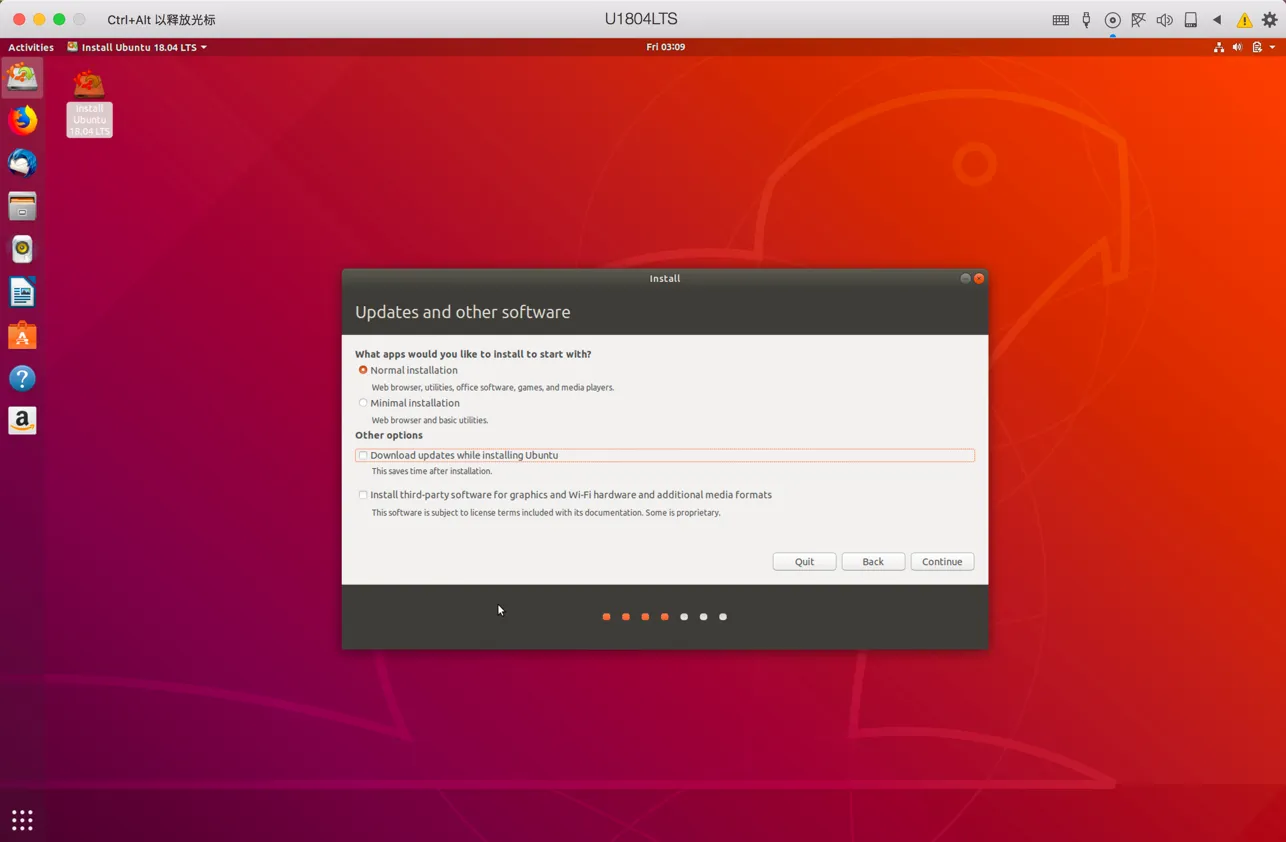
Task: Open the Activities overview
Action: tap(31, 47)
